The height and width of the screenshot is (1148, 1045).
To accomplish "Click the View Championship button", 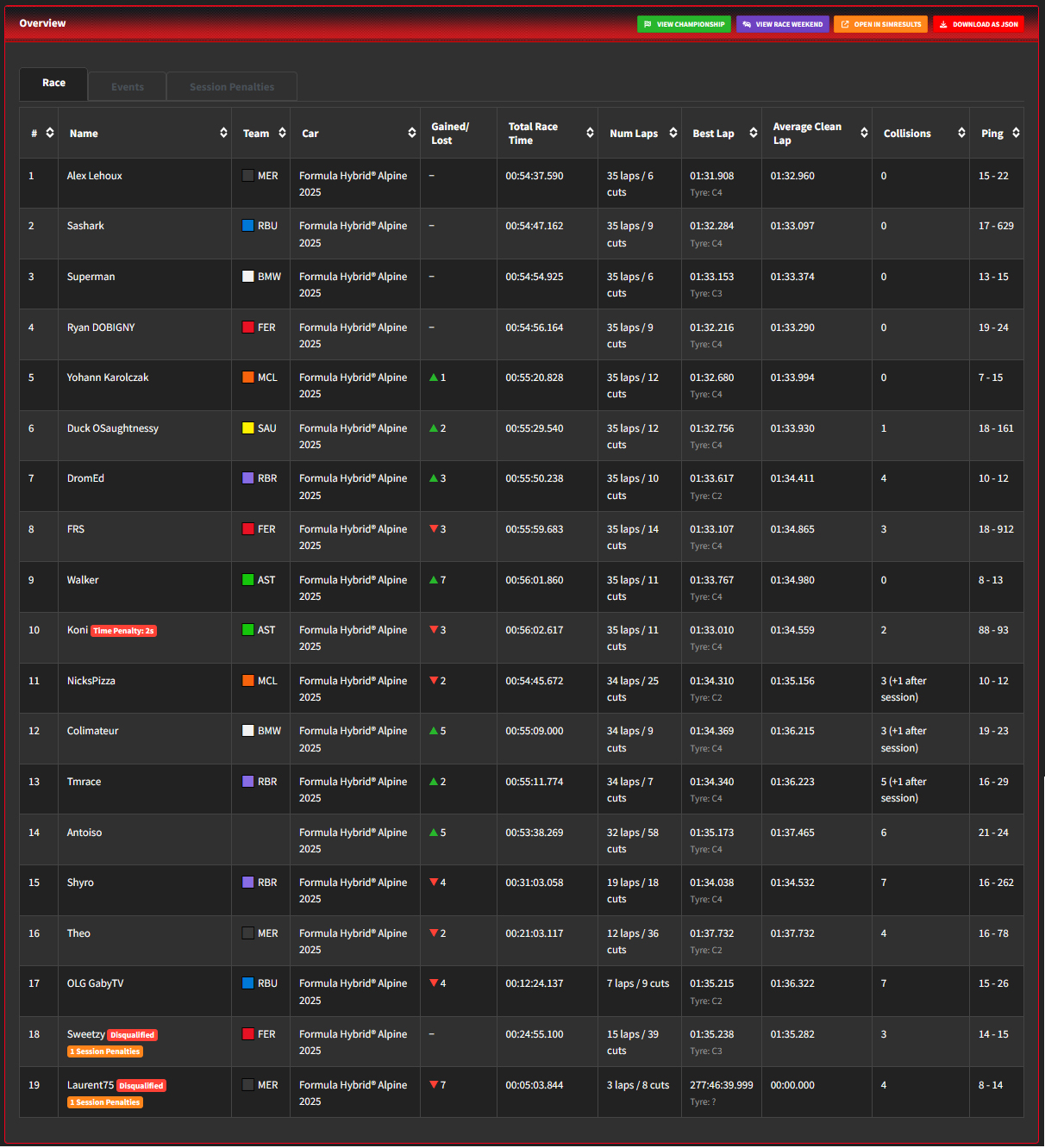I will pyautogui.click(x=685, y=24).
